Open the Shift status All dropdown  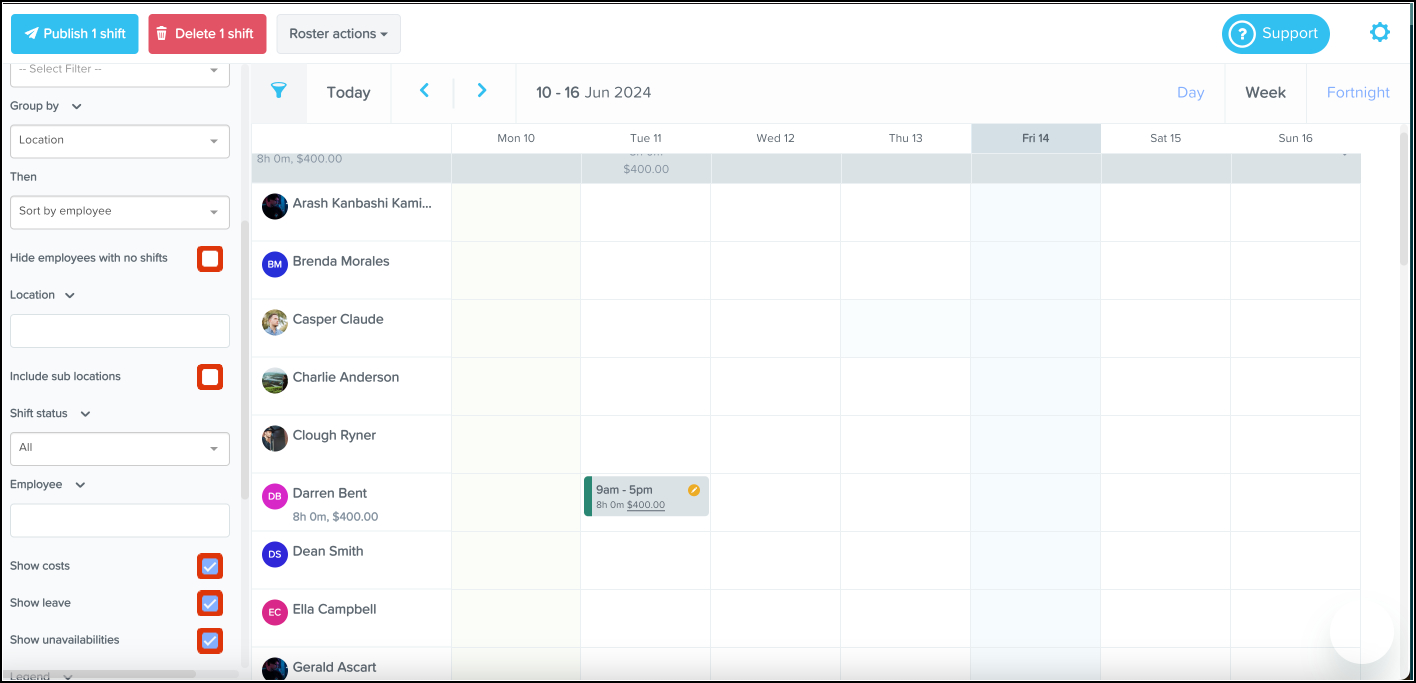119,448
